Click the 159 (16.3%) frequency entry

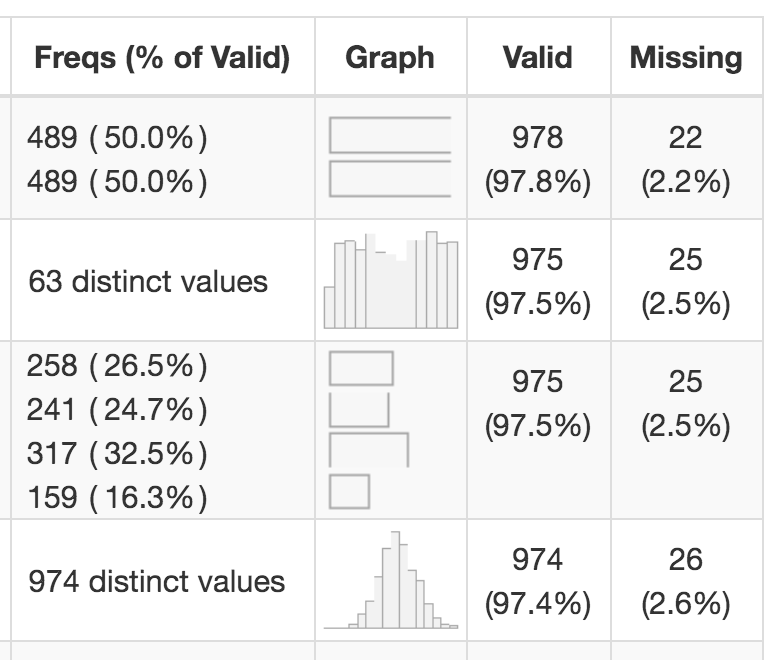click(x=118, y=497)
